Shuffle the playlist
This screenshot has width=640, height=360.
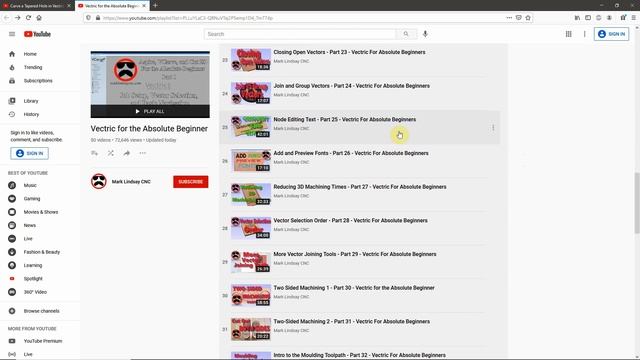coord(111,153)
